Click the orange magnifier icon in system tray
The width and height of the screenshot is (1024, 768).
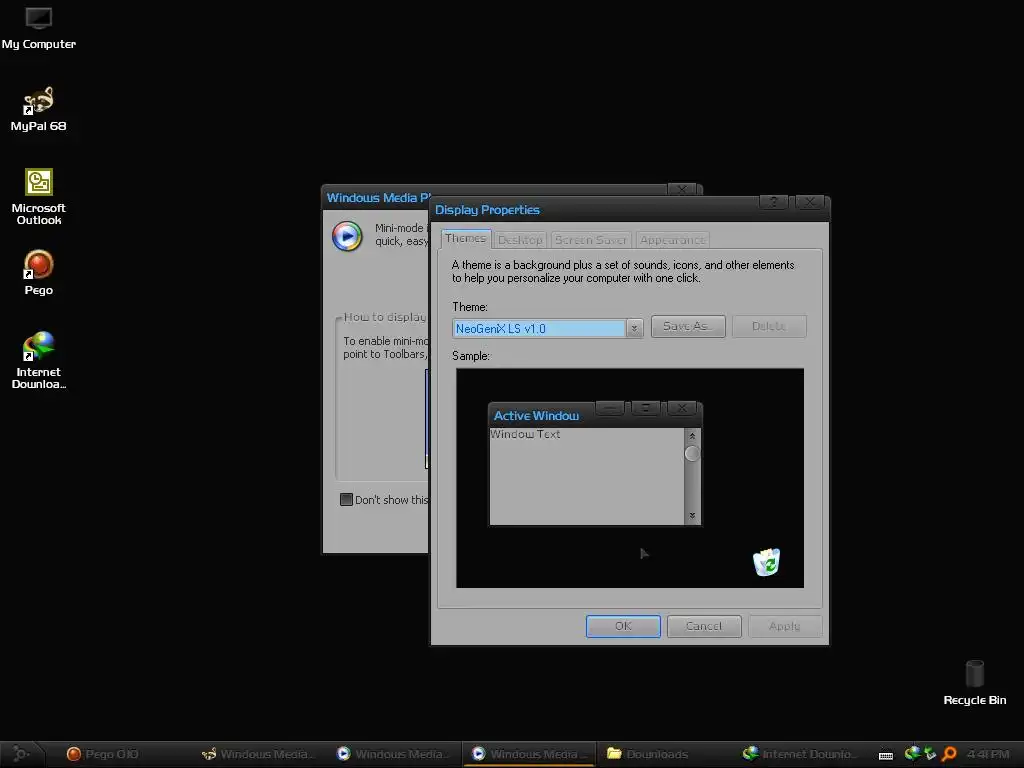point(949,754)
